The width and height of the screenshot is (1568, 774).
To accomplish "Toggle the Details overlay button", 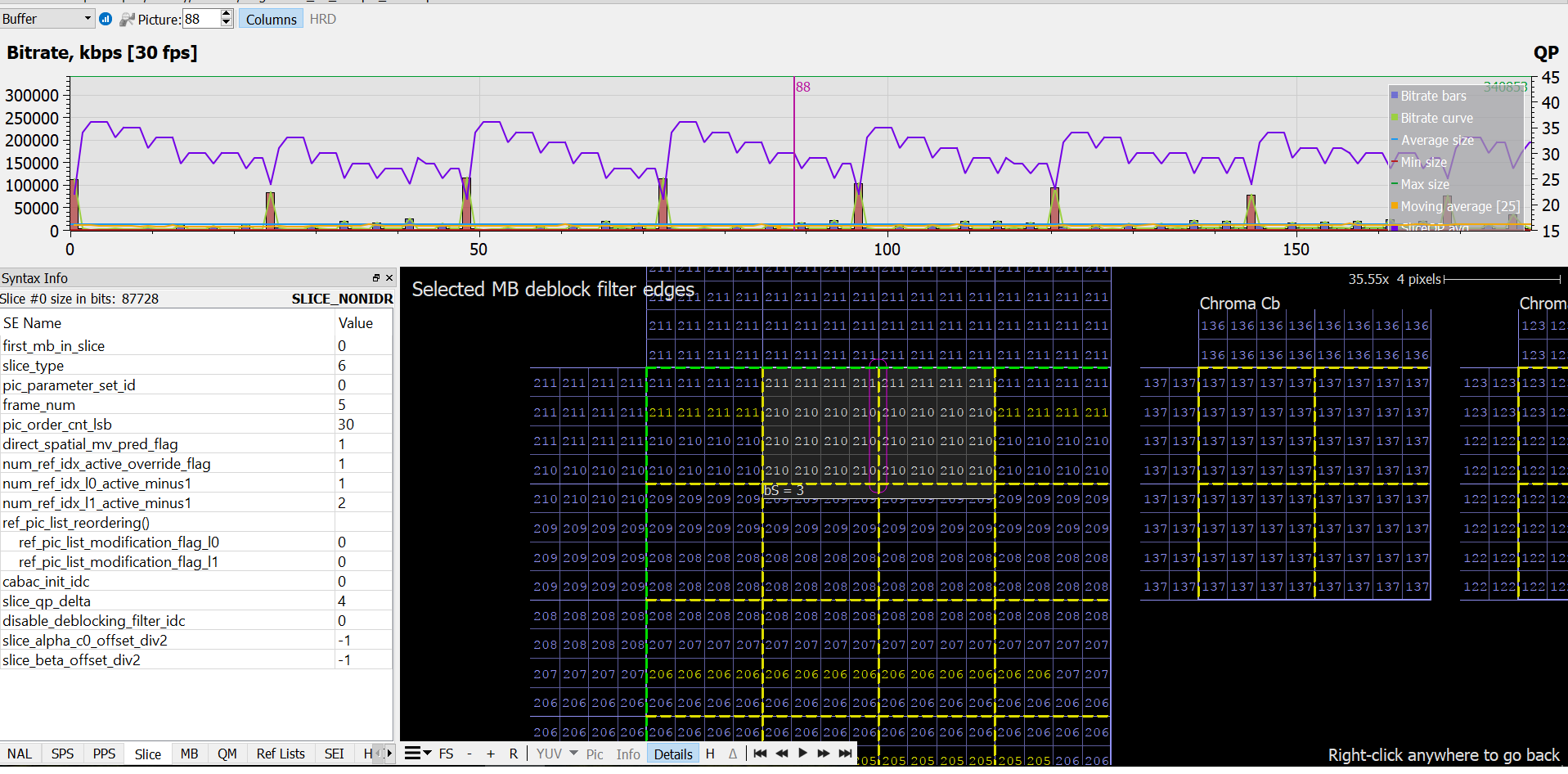I will click(x=672, y=754).
